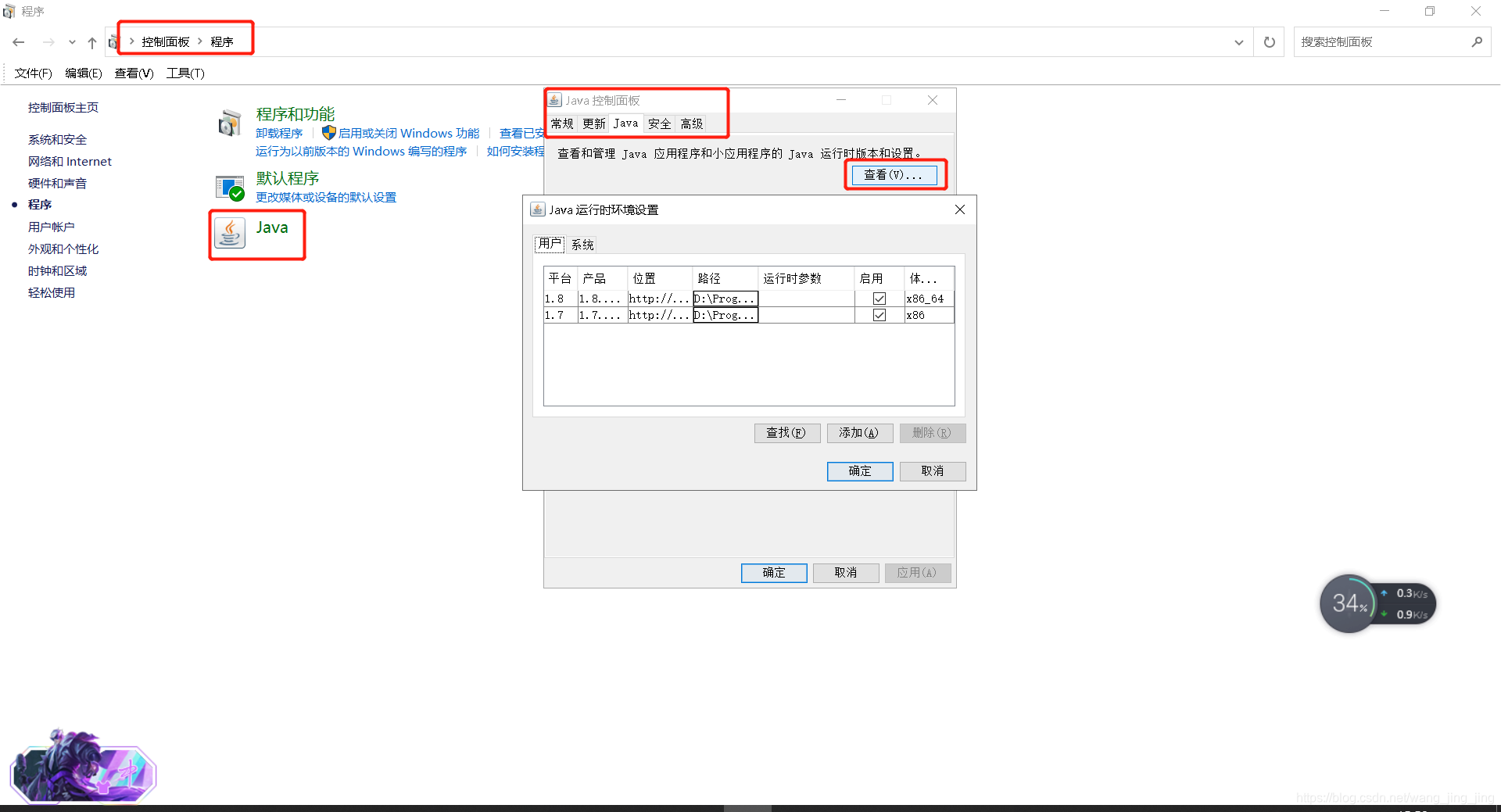Expand the recent pages chevron beside forward arrow

point(72,42)
